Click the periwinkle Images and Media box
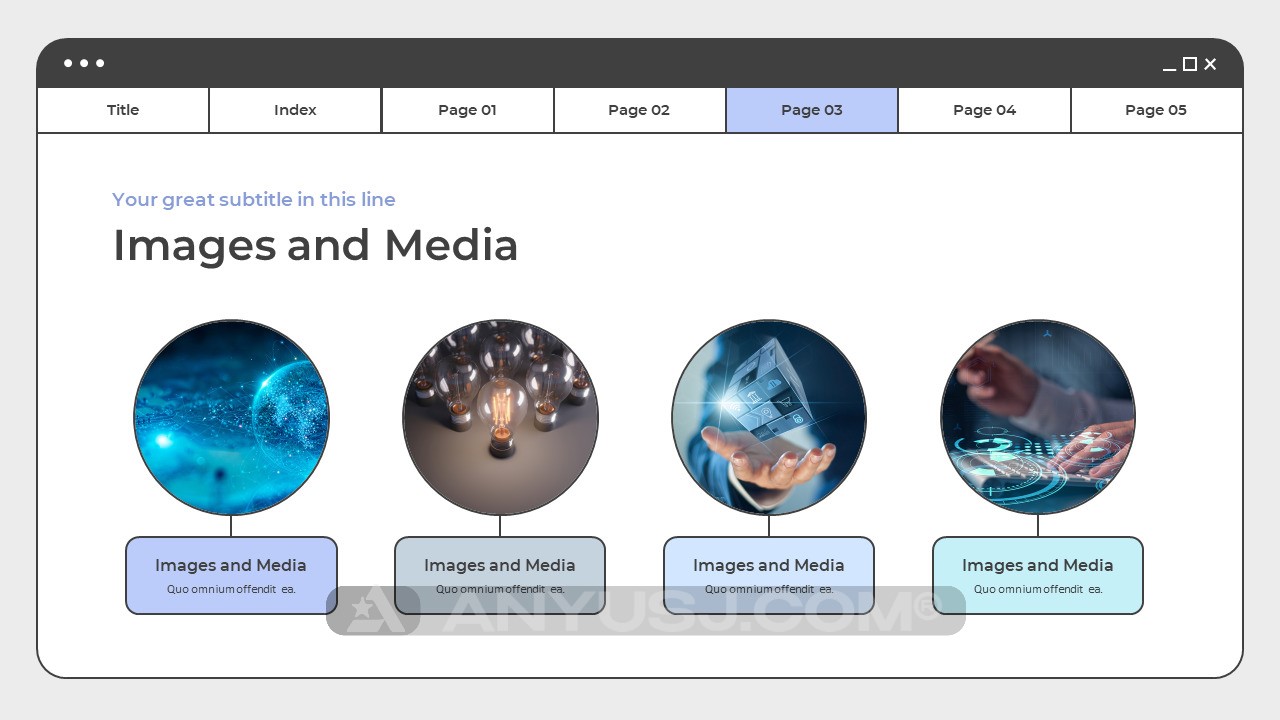1280x720 pixels. (231, 575)
